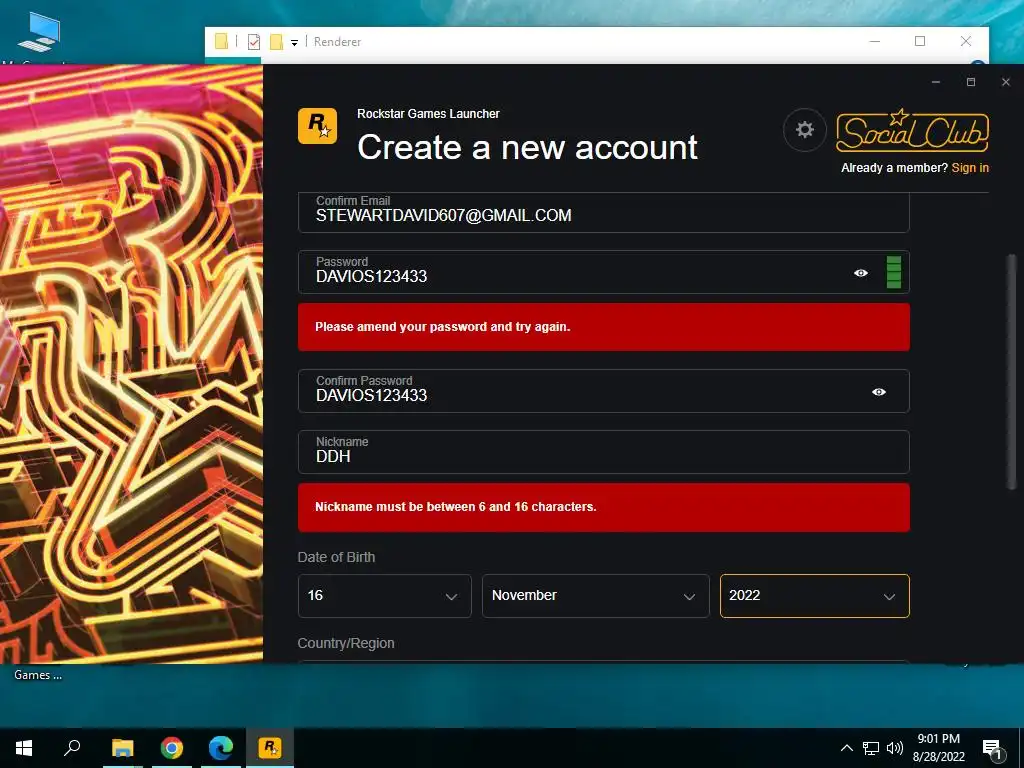Click the Country/Region label
Image resolution: width=1024 pixels, height=768 pixels.
pyautogui.click(x=346, y=643)
